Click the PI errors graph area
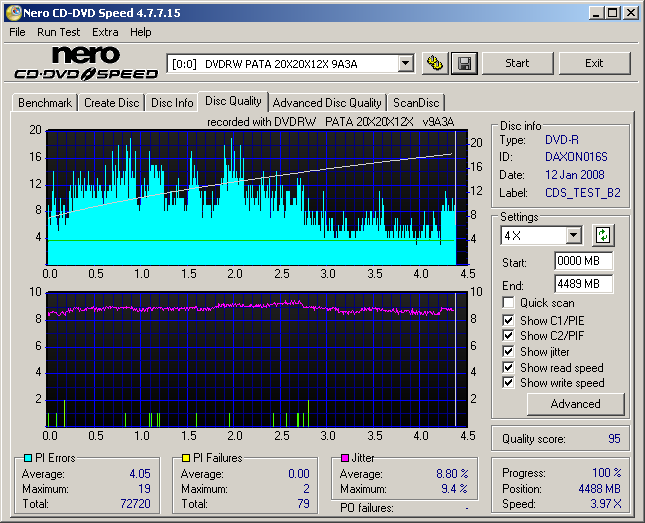This screenshot has height=523, width=645. click(x=257, y=198)
